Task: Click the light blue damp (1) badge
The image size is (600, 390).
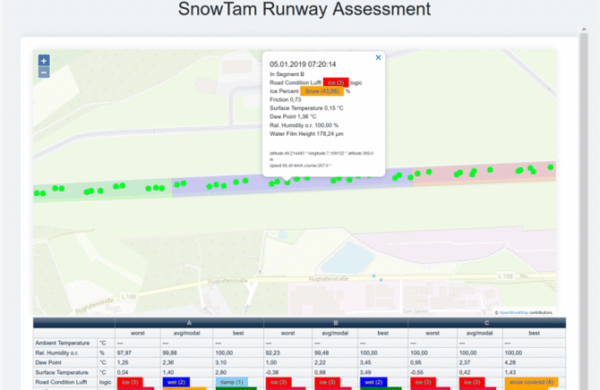Action: (232, 382)
